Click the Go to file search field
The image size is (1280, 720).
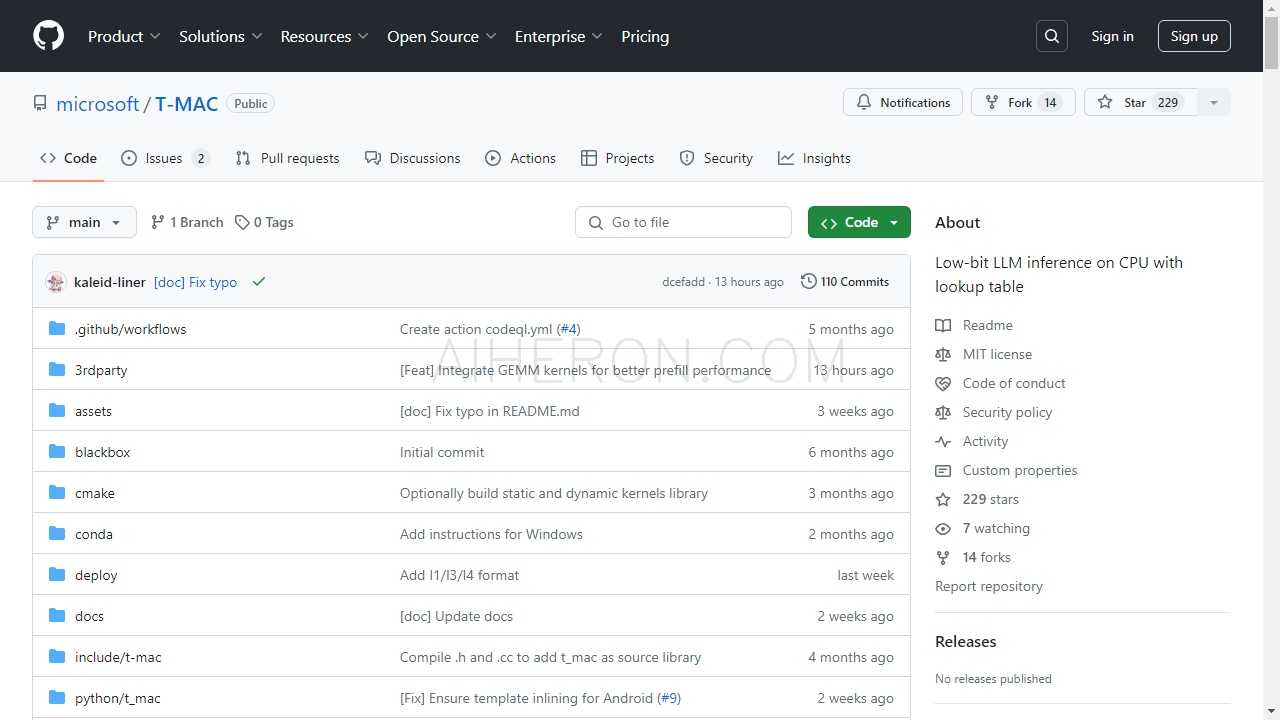683,222
